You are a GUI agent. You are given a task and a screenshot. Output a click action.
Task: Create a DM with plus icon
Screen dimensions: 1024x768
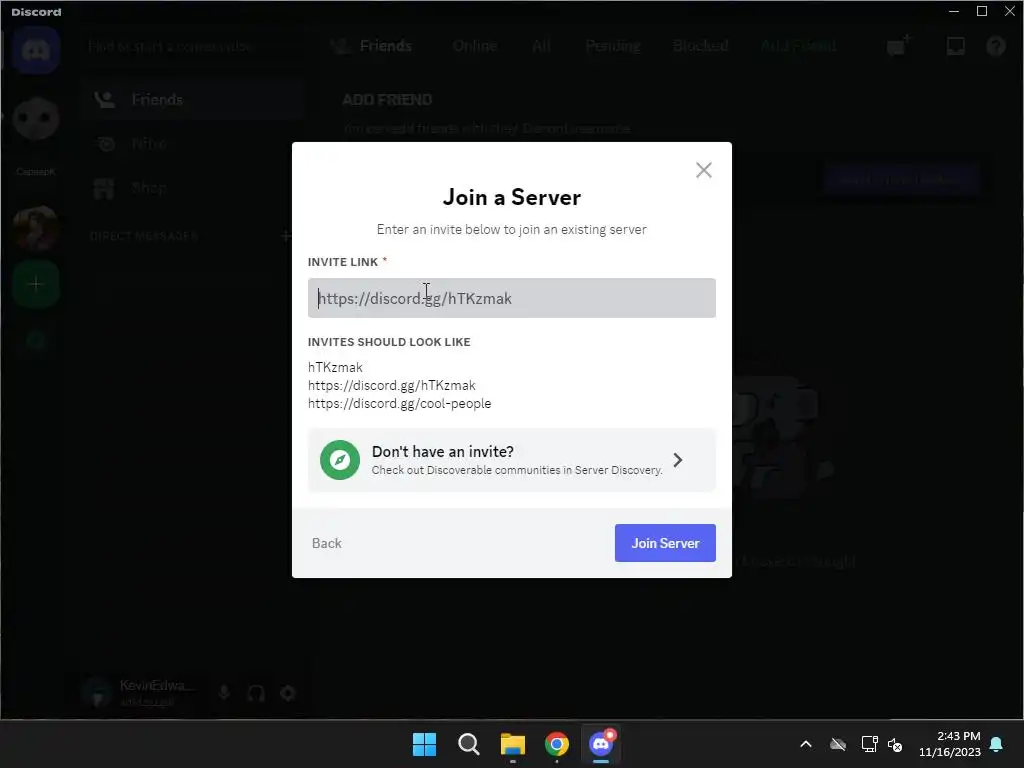click(x=285, y=236)
